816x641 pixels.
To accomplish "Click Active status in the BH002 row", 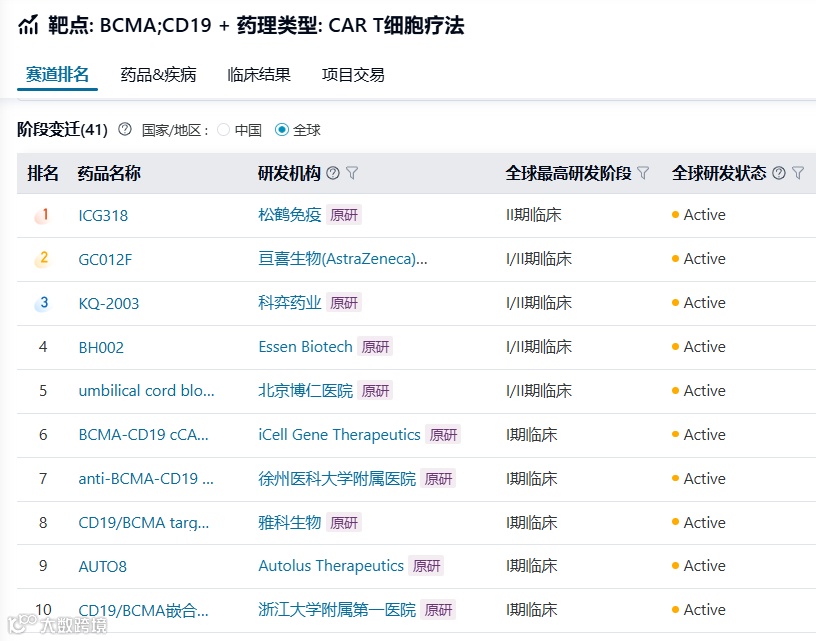I will click(x=699, y=347).
